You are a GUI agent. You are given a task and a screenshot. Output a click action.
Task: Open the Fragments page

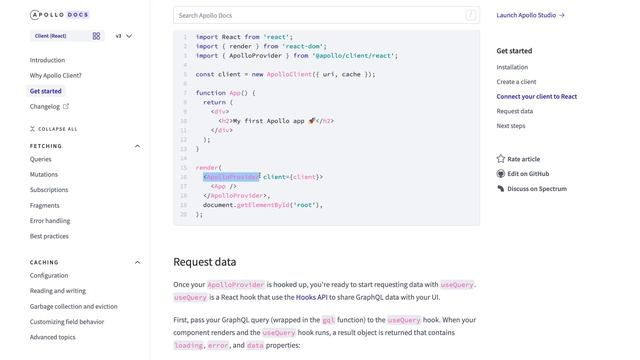click(x=44, y=205)
